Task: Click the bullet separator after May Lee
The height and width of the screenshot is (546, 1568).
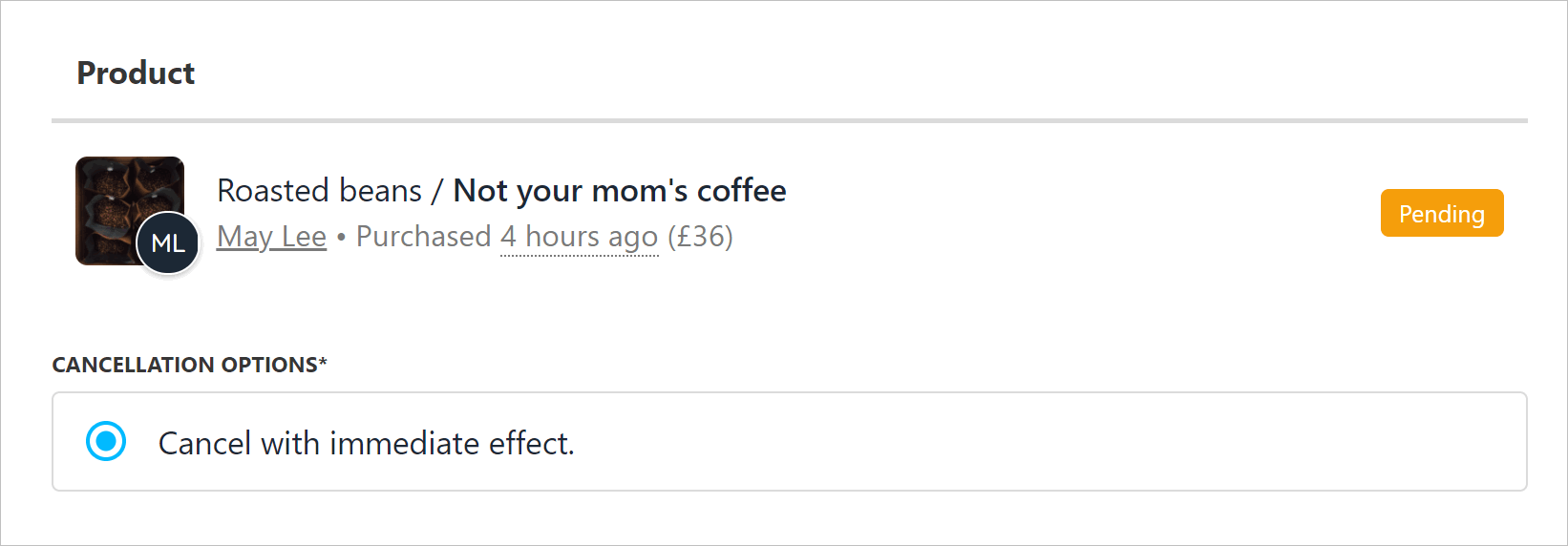Action: [341, 237]
